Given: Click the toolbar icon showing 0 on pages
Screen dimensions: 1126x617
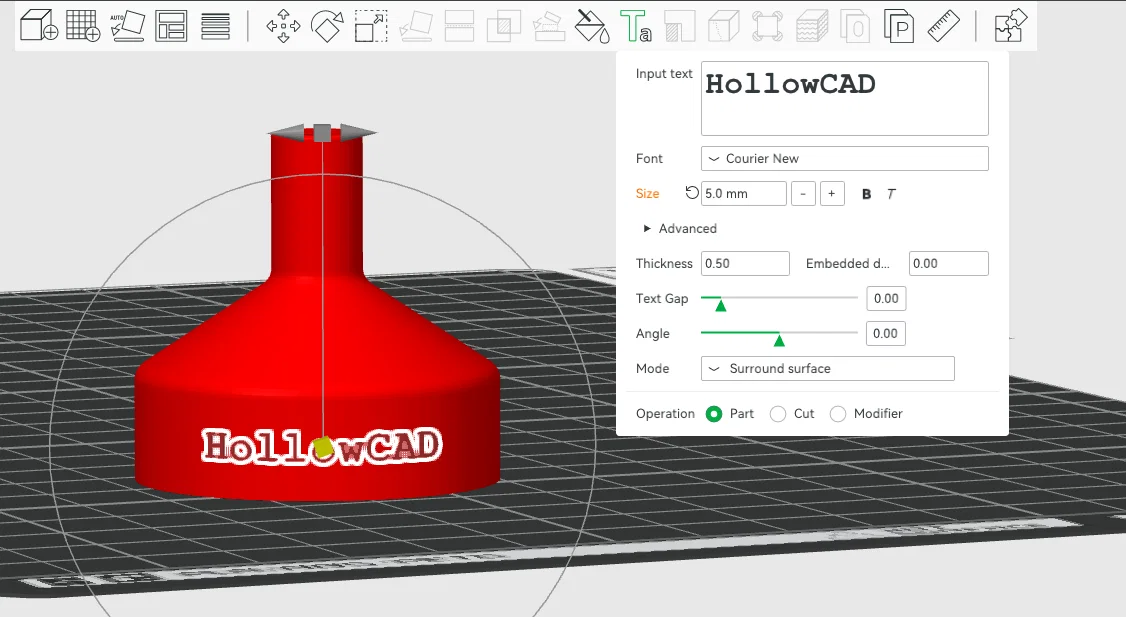Looking at the screenshot, I should 855,27.
